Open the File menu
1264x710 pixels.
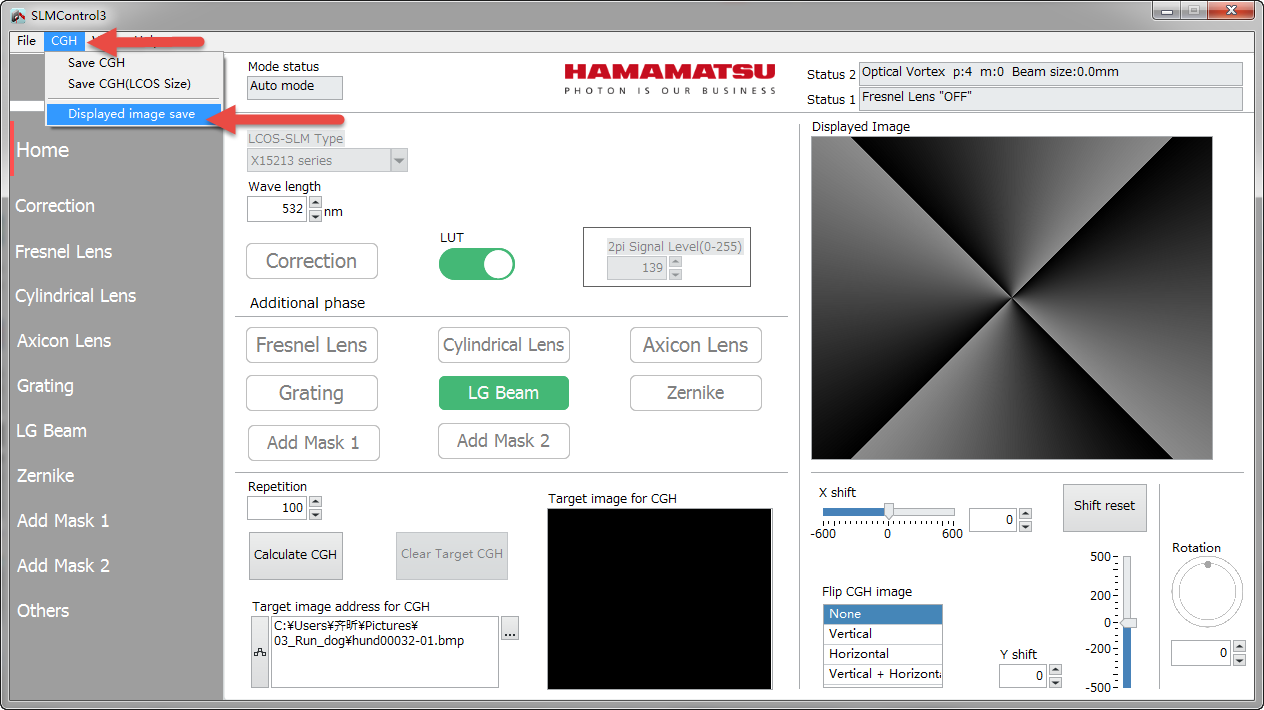[26, 41]
